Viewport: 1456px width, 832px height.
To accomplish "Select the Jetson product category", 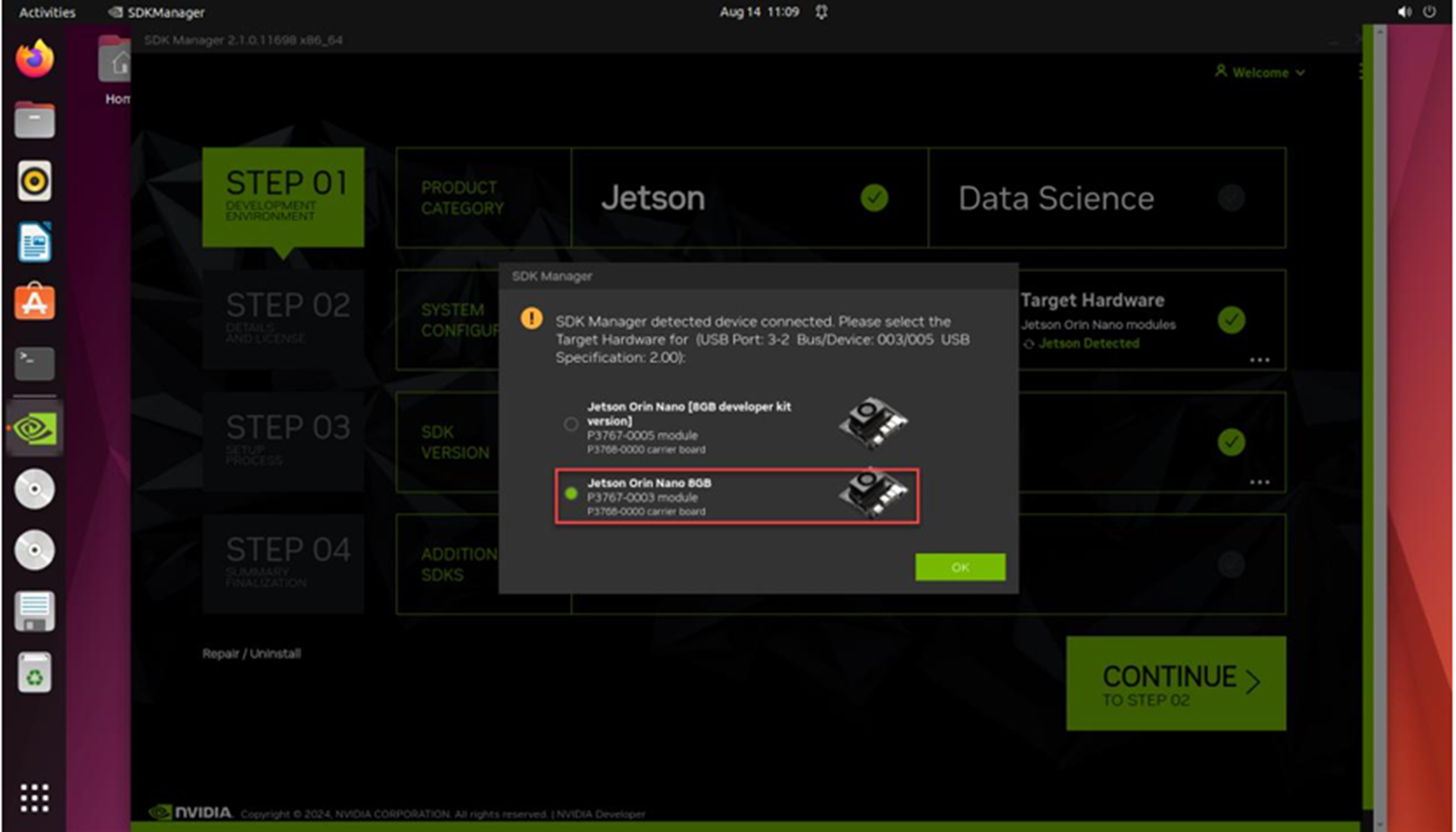I will pyautogui.click(x=749, y=198).
